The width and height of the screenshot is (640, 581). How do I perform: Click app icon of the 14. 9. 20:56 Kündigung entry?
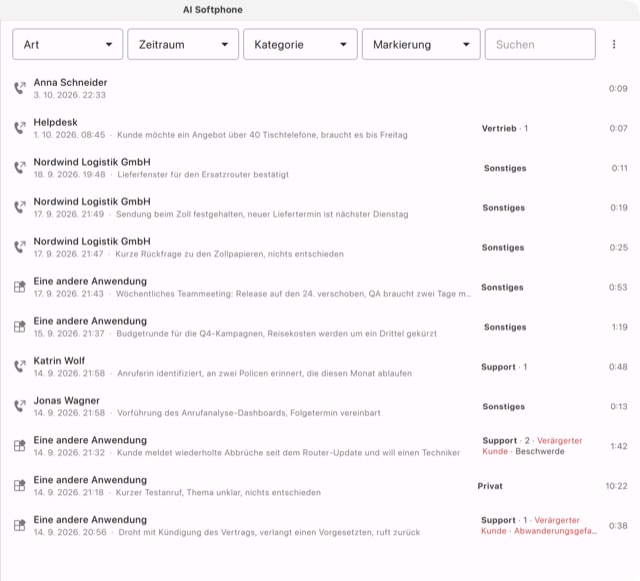[x=20, y=525]
